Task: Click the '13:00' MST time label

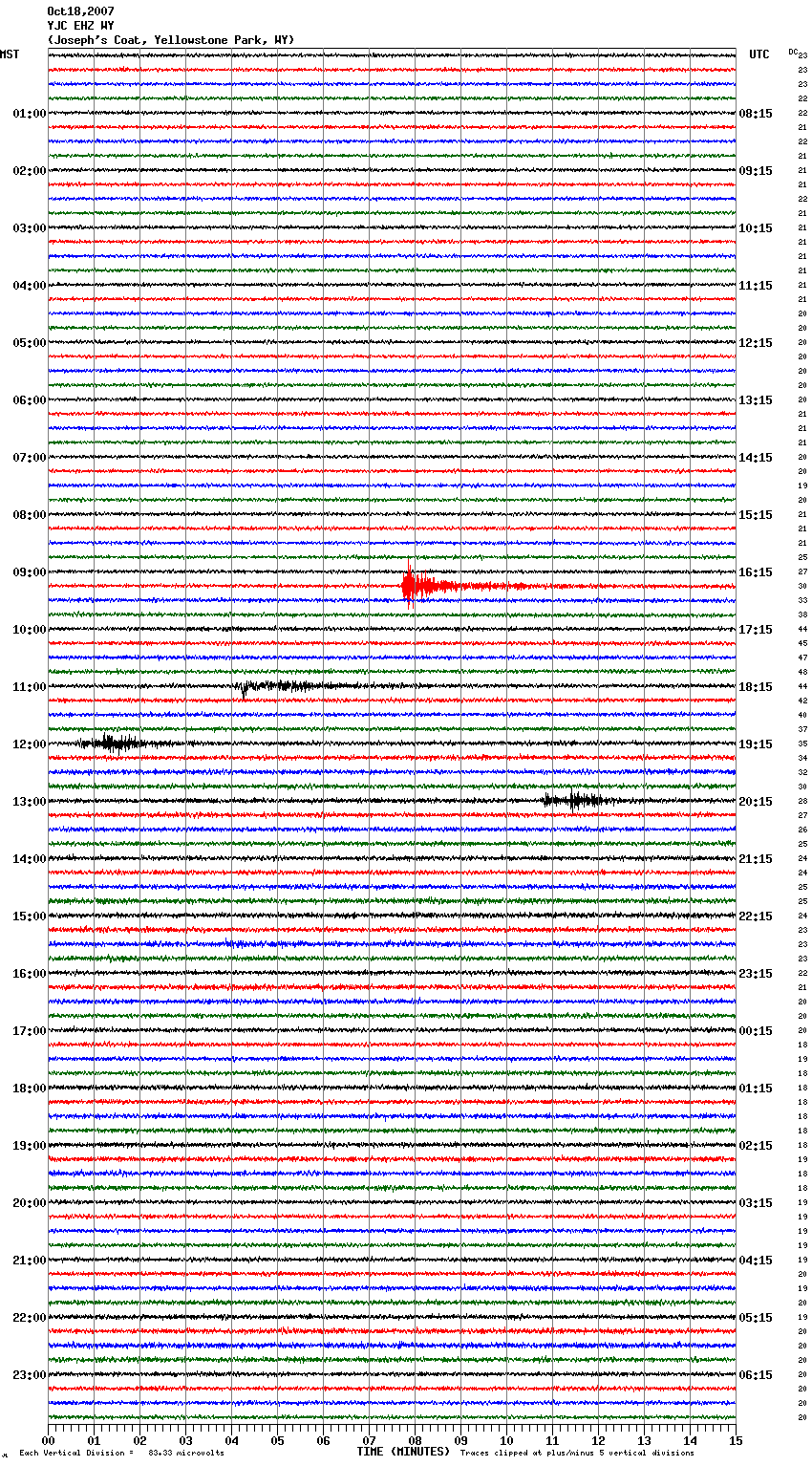Action: click(x=29, y=802)
